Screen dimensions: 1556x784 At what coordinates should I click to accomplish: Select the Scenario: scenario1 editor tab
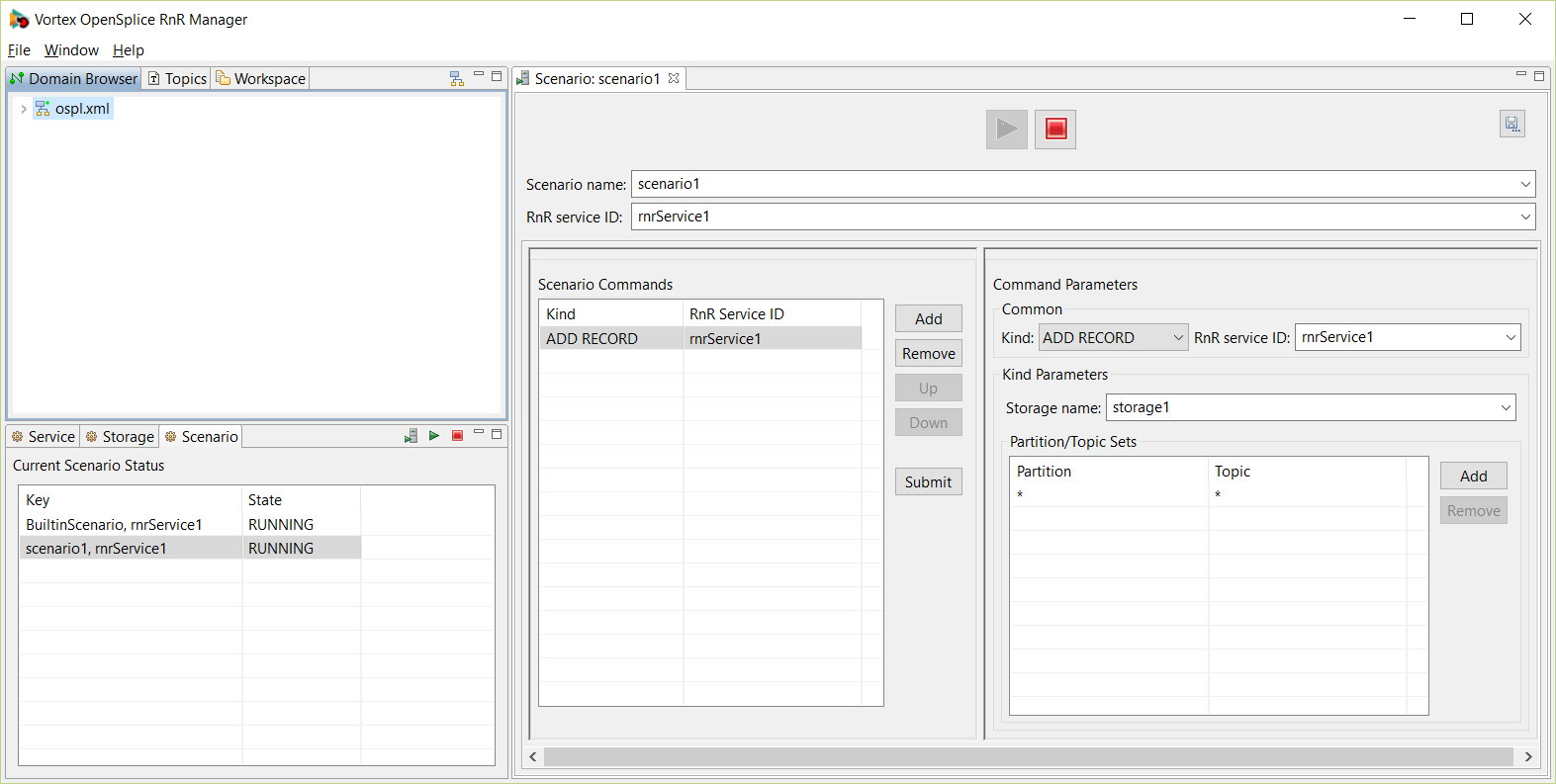click(x=596, y=78)
